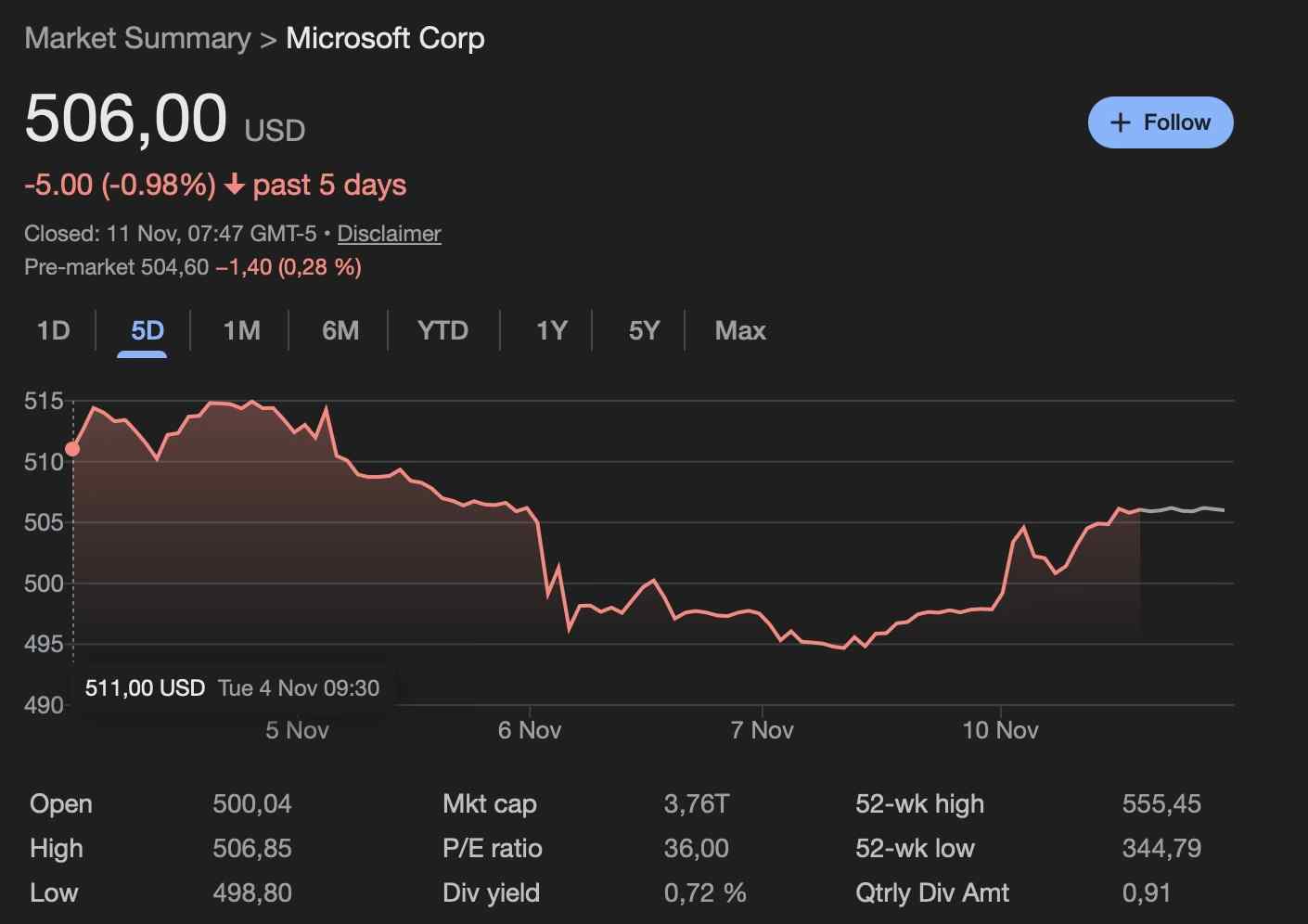Switch to the 5Y chart

pyautogui.click(x=645, y=330)
